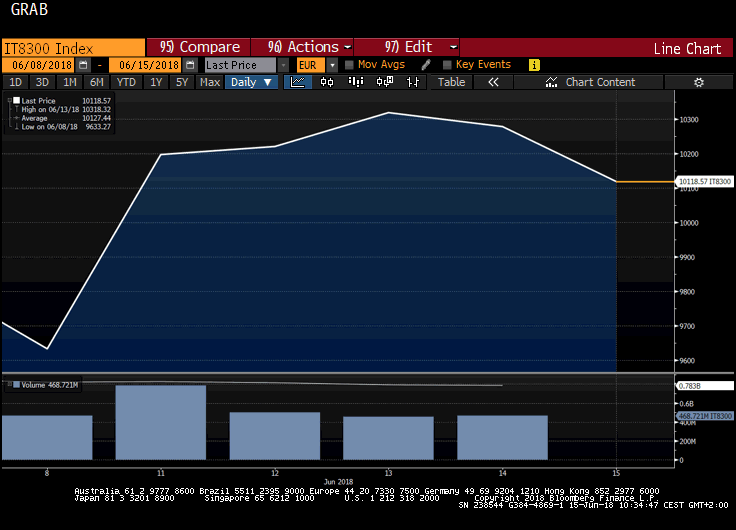Select candle with volume chart icon

click(x=384, y=82)
